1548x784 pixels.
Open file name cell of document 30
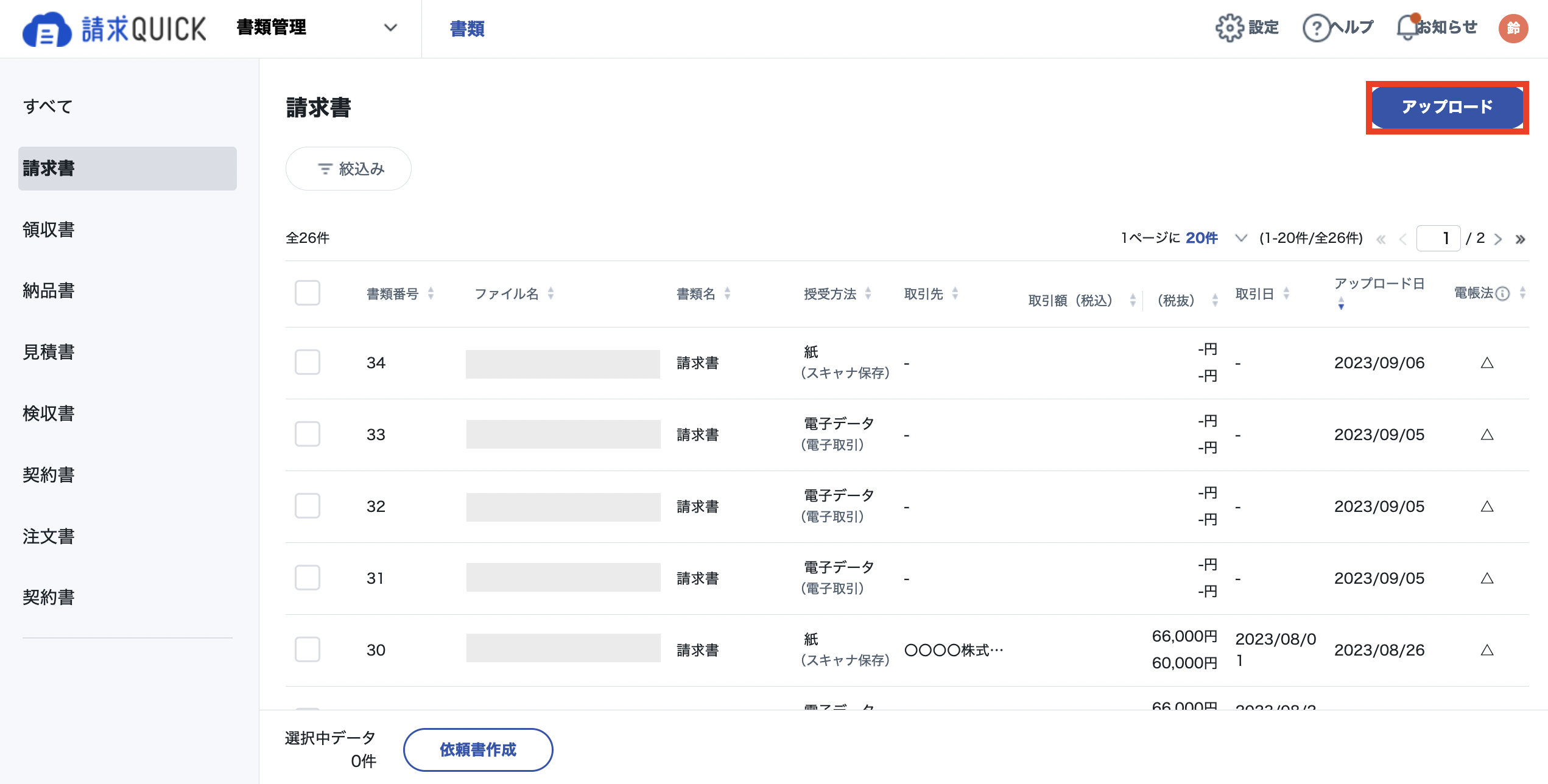(x=563, y=648)
